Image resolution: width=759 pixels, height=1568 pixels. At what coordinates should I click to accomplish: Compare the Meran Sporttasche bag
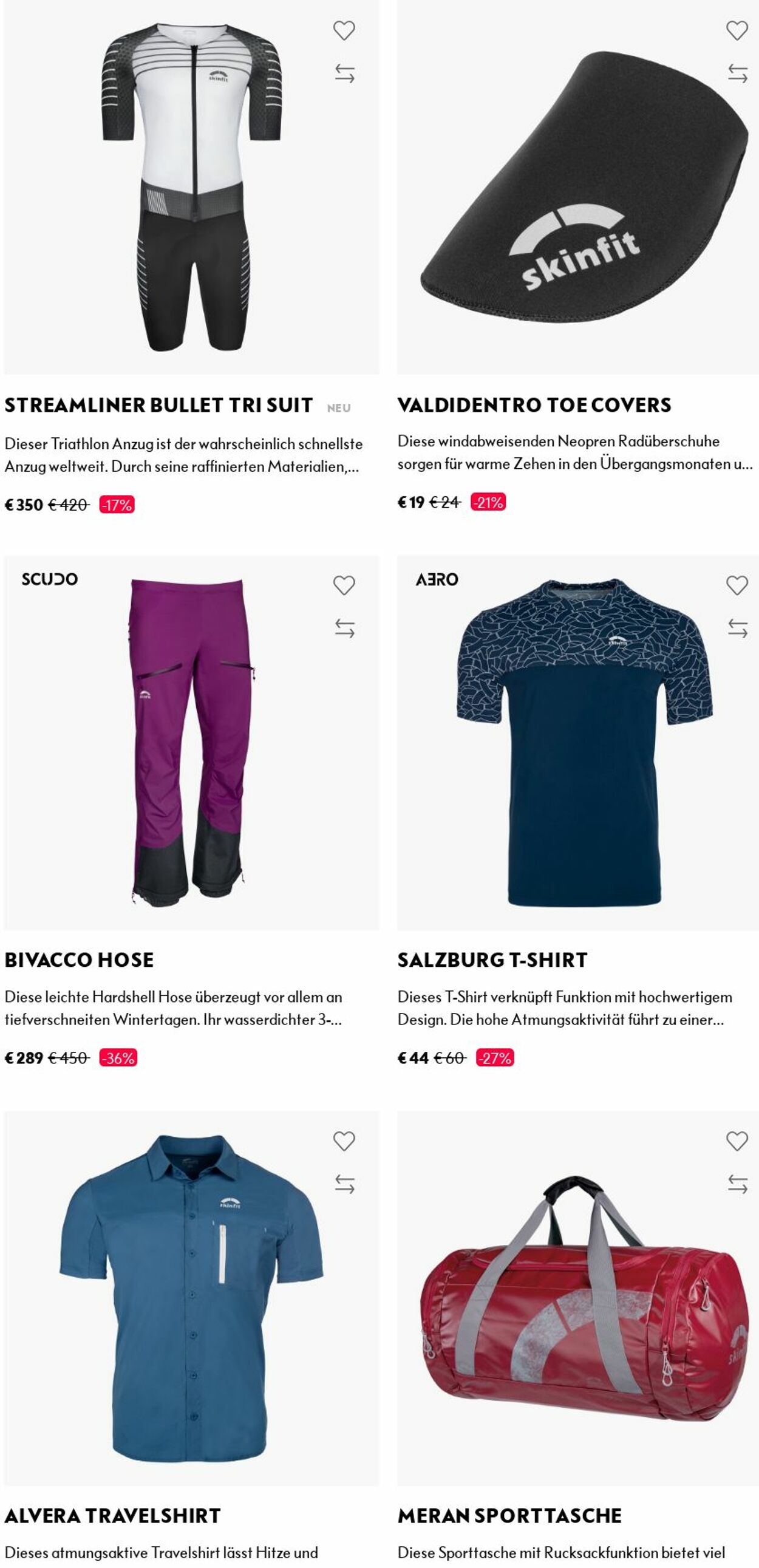(738, 1184)
